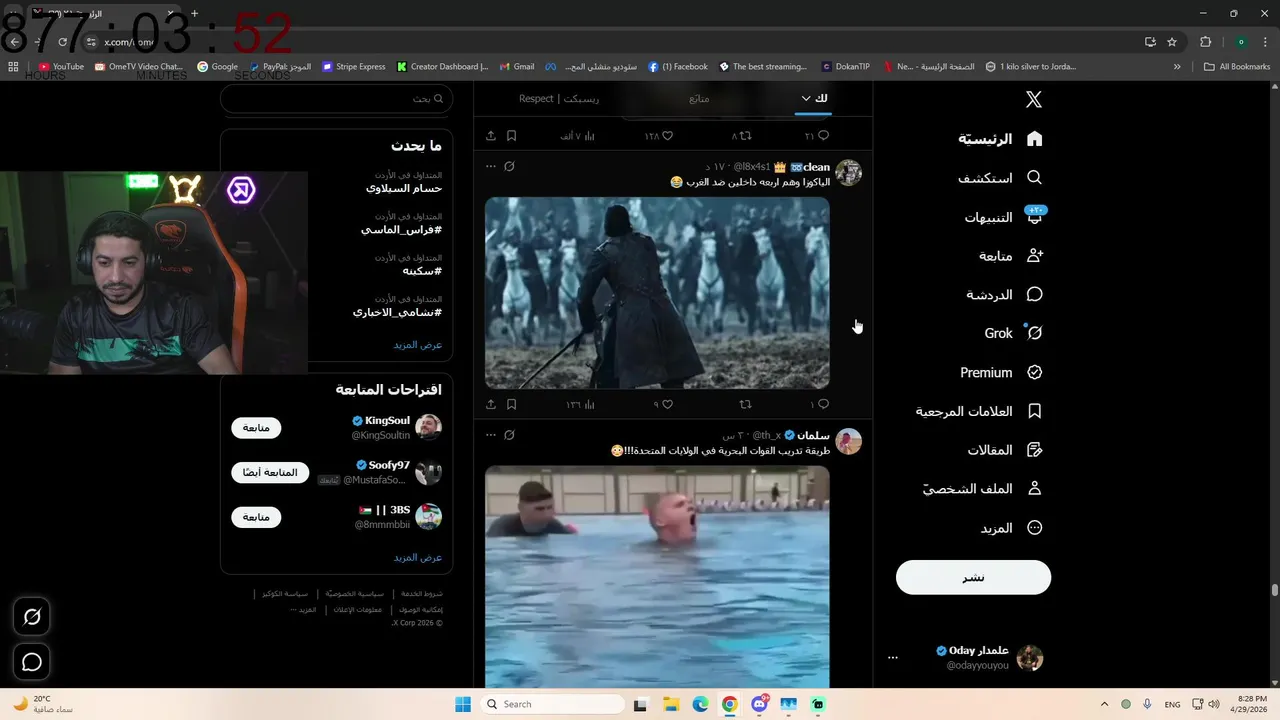Screen dimensions: 1280x720
Task: Reply to the top post with 21 replies
Action: tap(818, 135)
